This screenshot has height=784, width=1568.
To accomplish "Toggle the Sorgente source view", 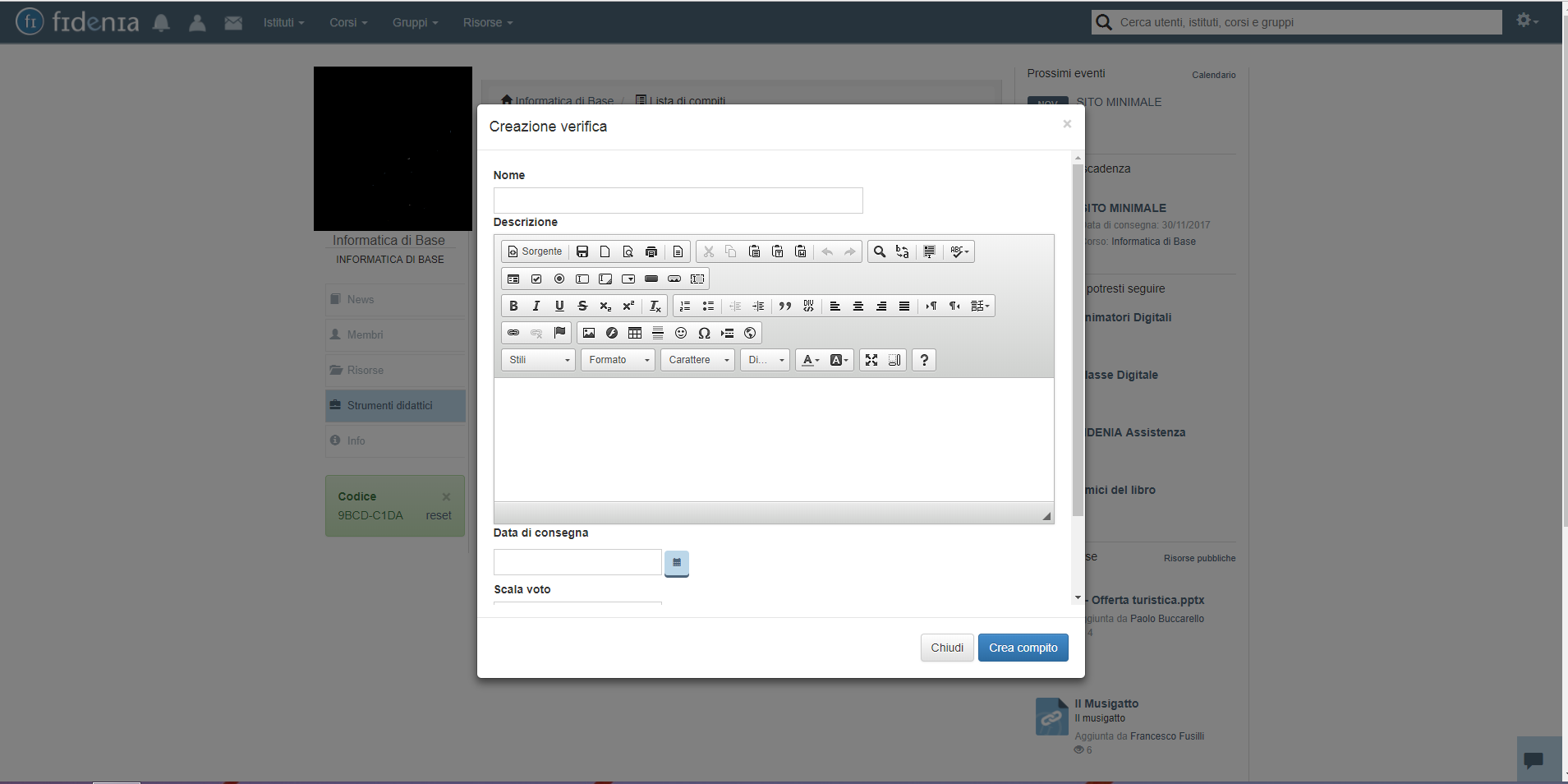I will [x=535, y=251].
